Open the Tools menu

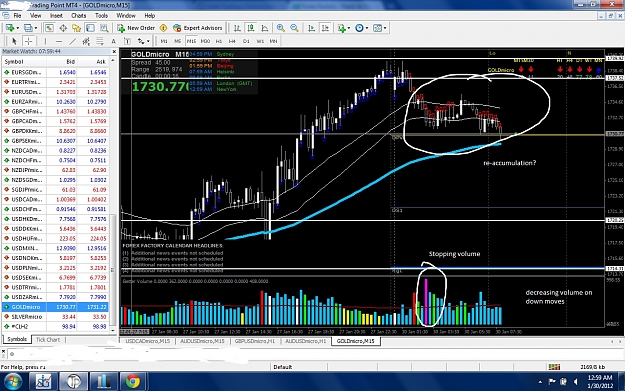tap(101, 16)
